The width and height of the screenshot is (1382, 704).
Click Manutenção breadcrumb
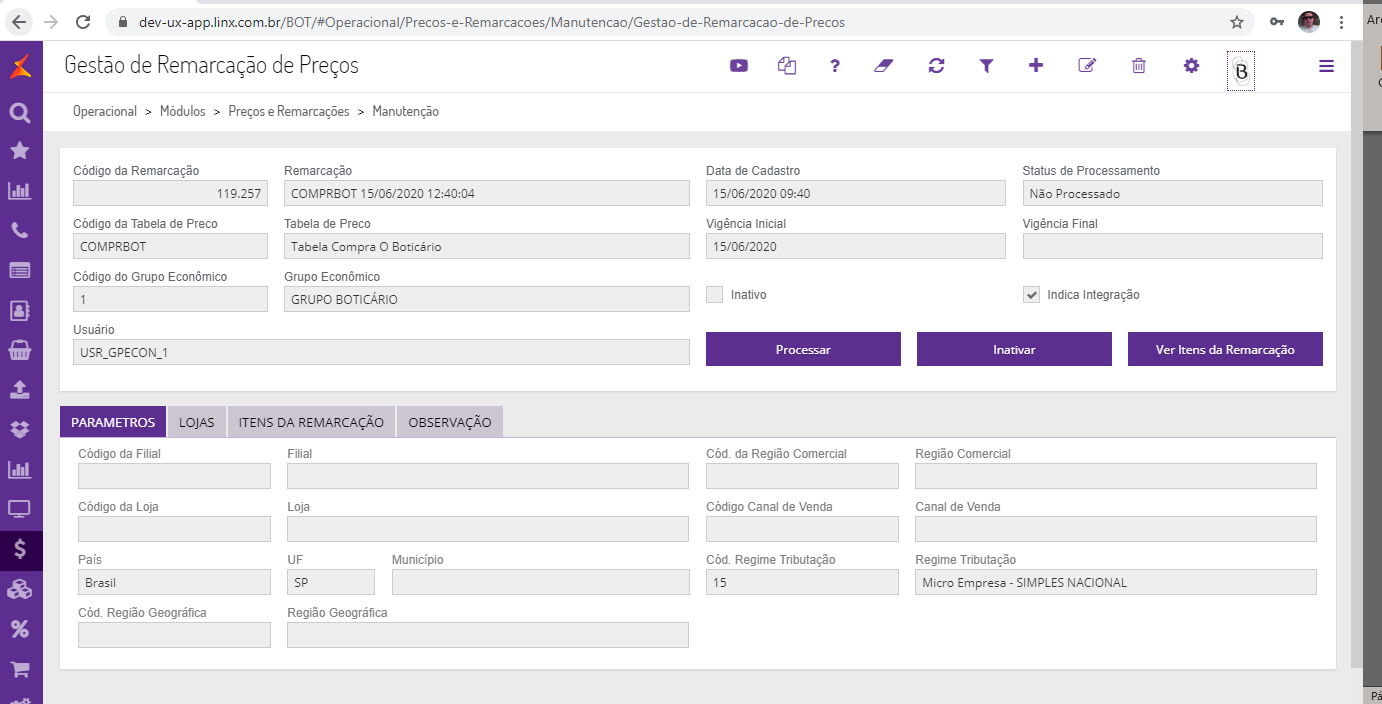click(x=406, y=112)
